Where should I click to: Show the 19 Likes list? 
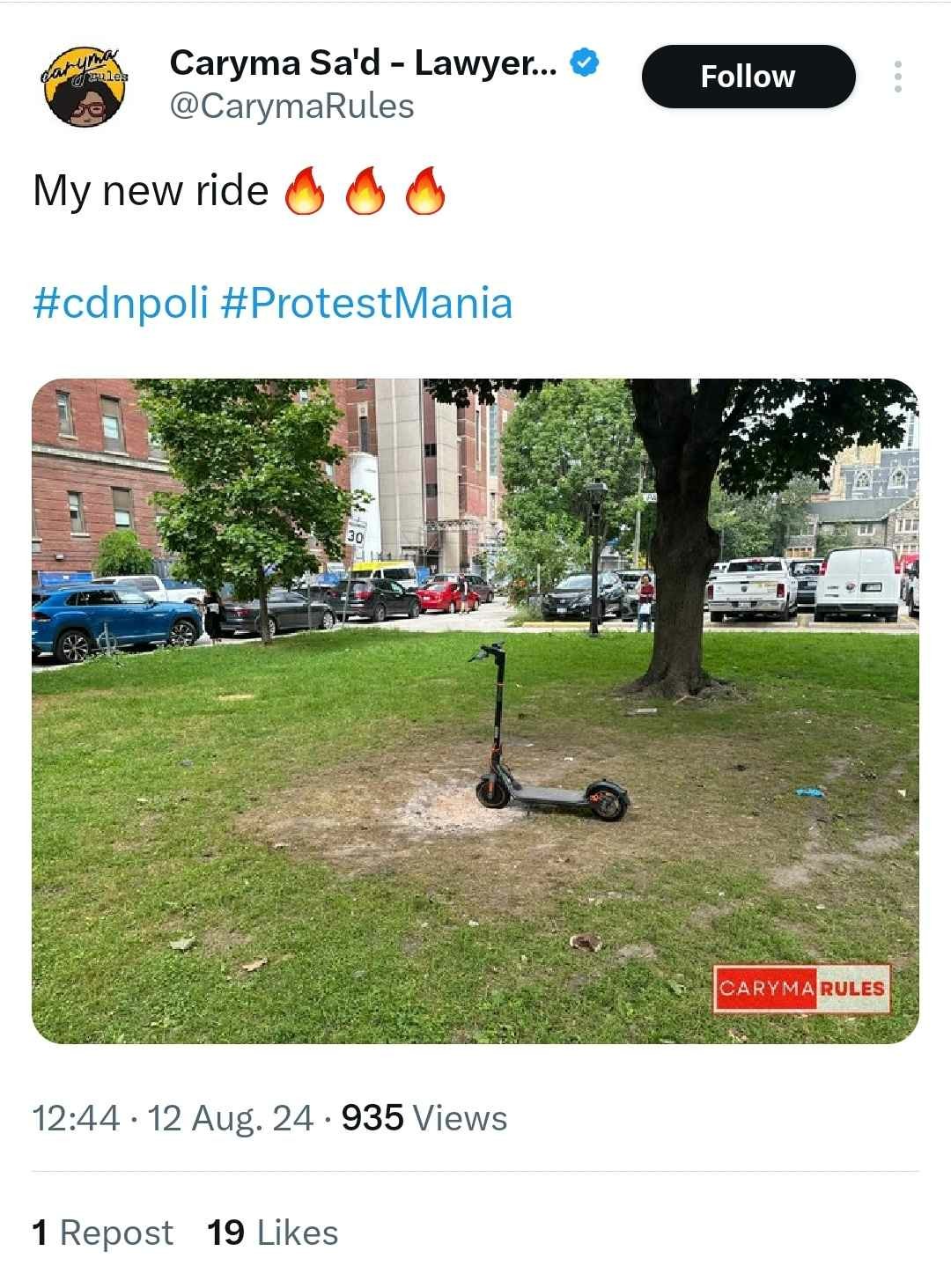coord(273,1233)
